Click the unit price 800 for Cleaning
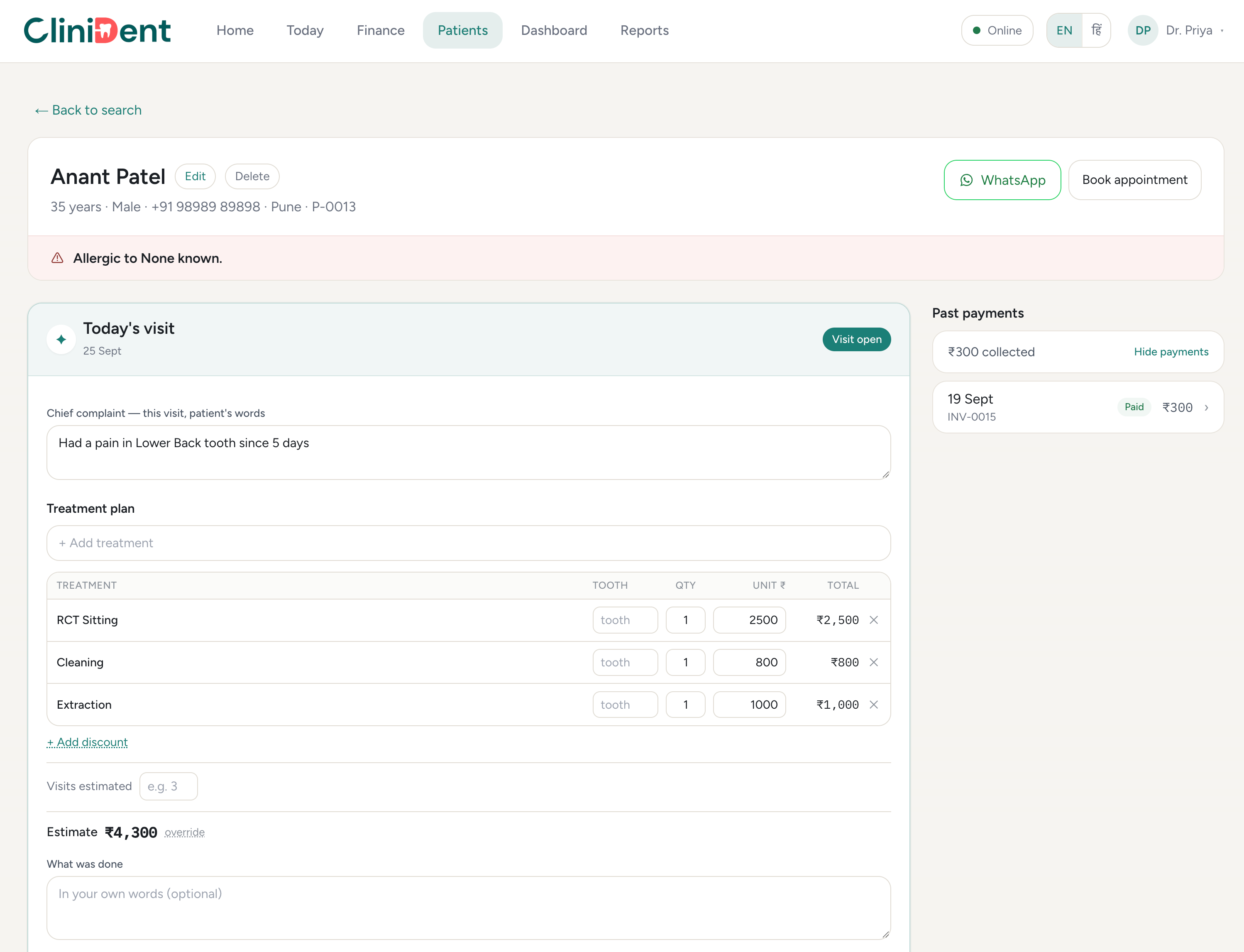The height and width of the screenshot is (952, 1244). tap(749, 663)
